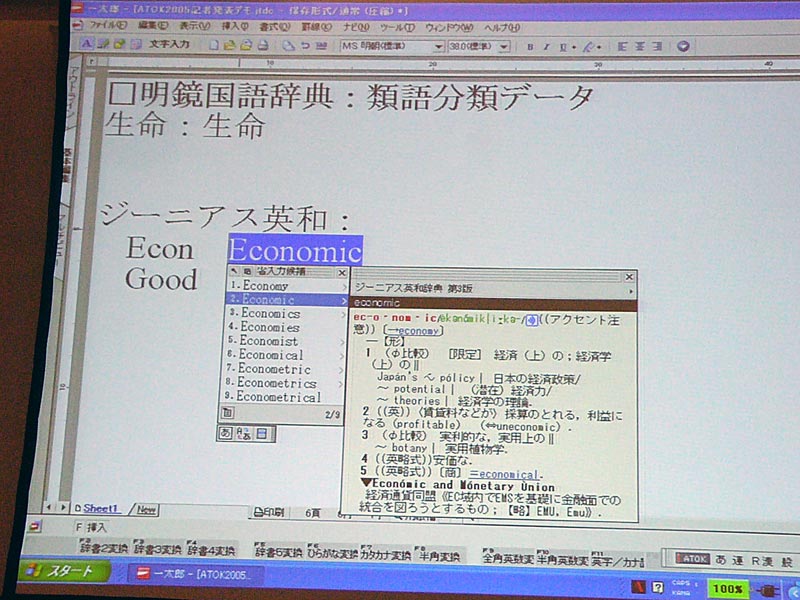Click the Open file toolbar icon
This screenshot has height=600, width=800.
point(230,45)
